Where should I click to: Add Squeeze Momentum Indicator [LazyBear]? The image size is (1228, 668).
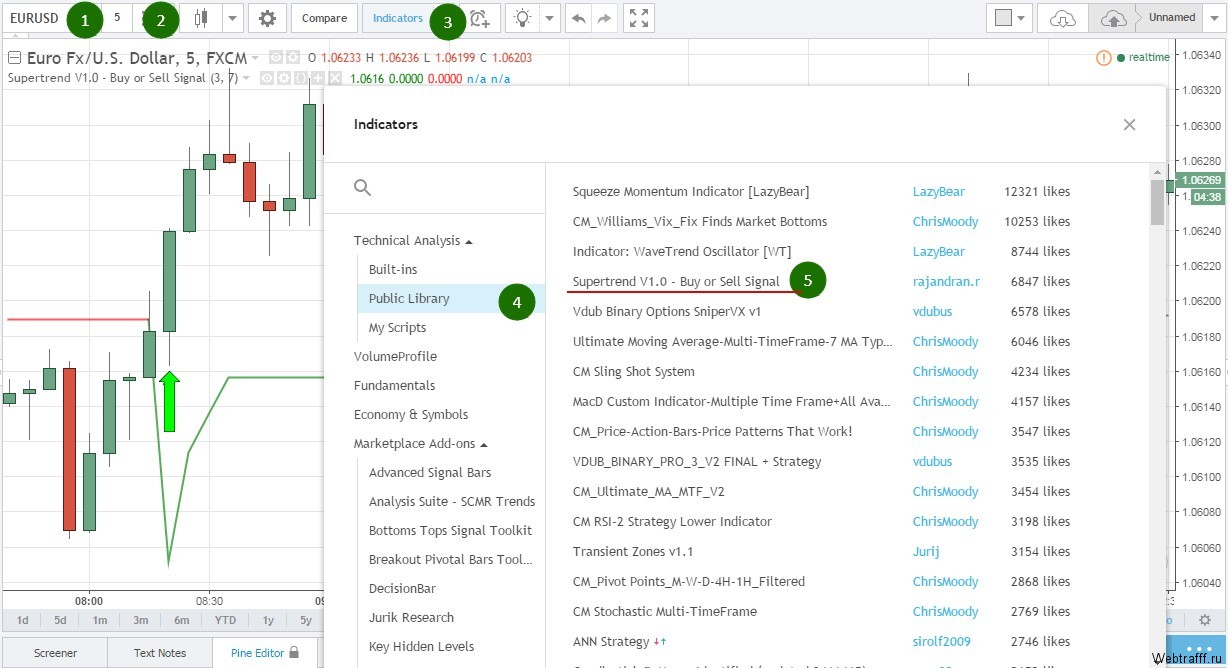[691, 191]
